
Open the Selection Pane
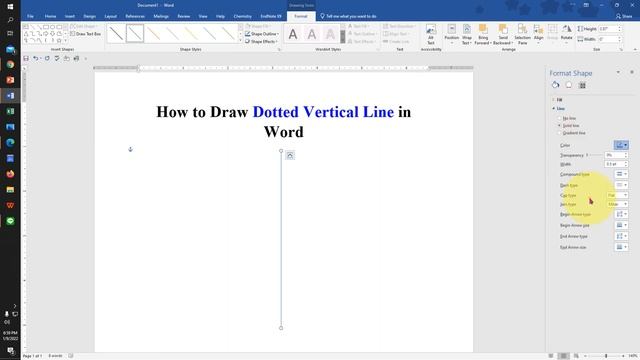[x=522, y=34]
